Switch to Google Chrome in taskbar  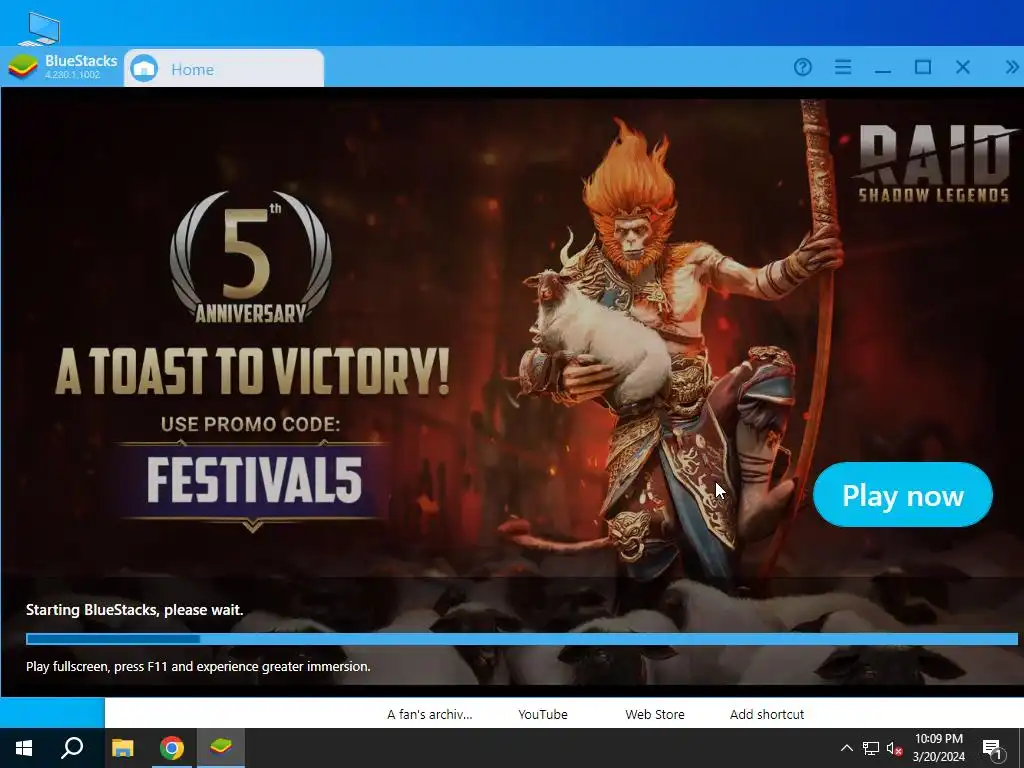[171, 748]
